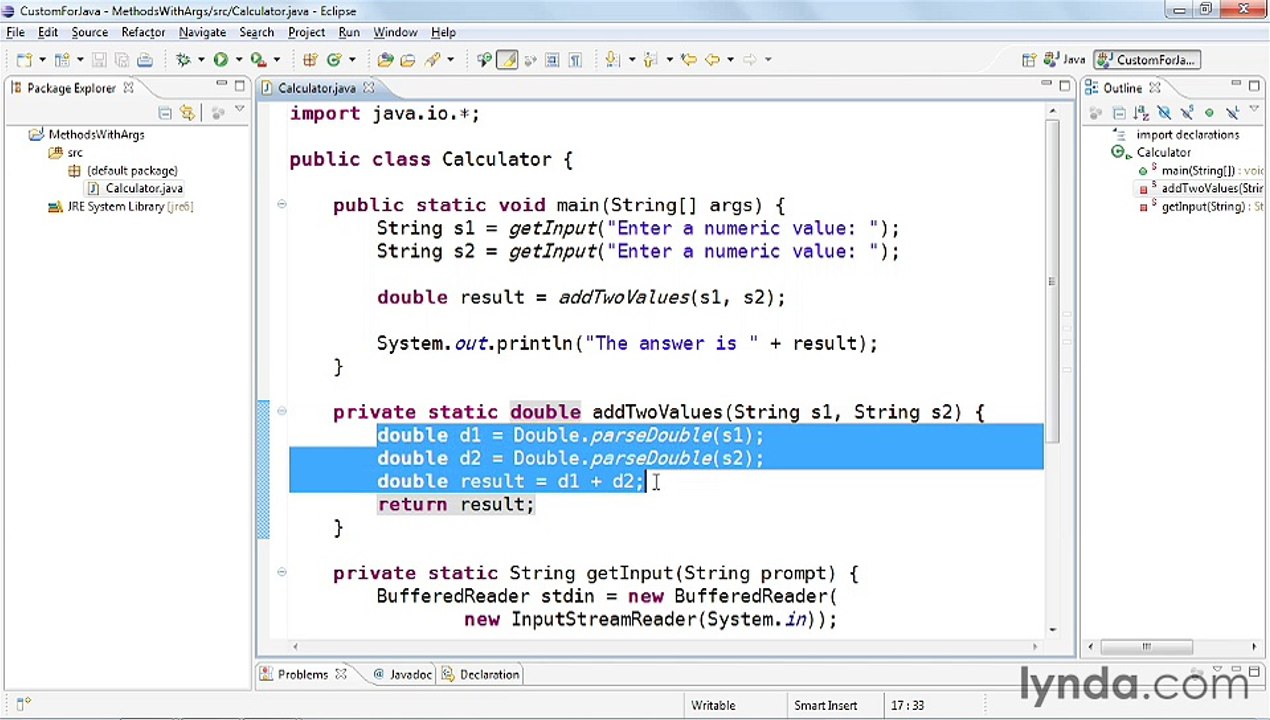Toggle Hide Fields in the Outline view

(1165, 112)
